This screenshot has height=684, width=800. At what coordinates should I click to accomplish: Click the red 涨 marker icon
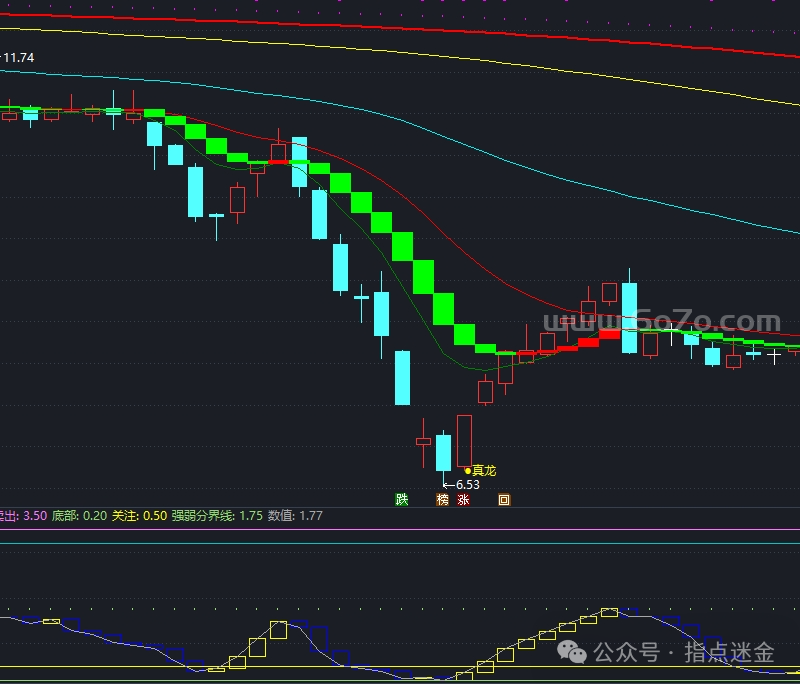(463, 499)
